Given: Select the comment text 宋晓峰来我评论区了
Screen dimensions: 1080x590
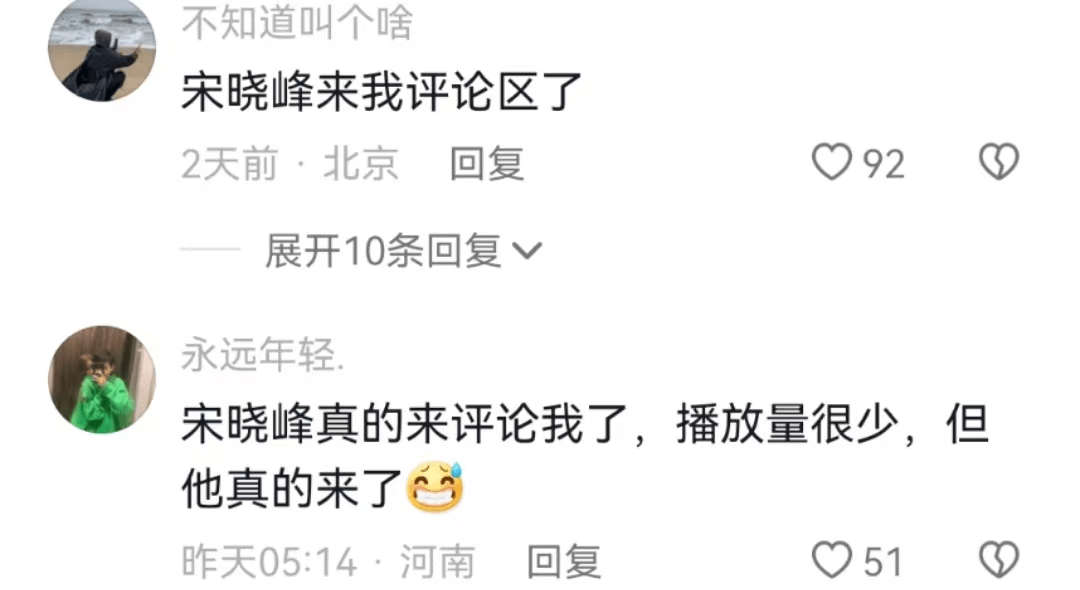Looking at the screenshot, I should [x=382, y=92].
